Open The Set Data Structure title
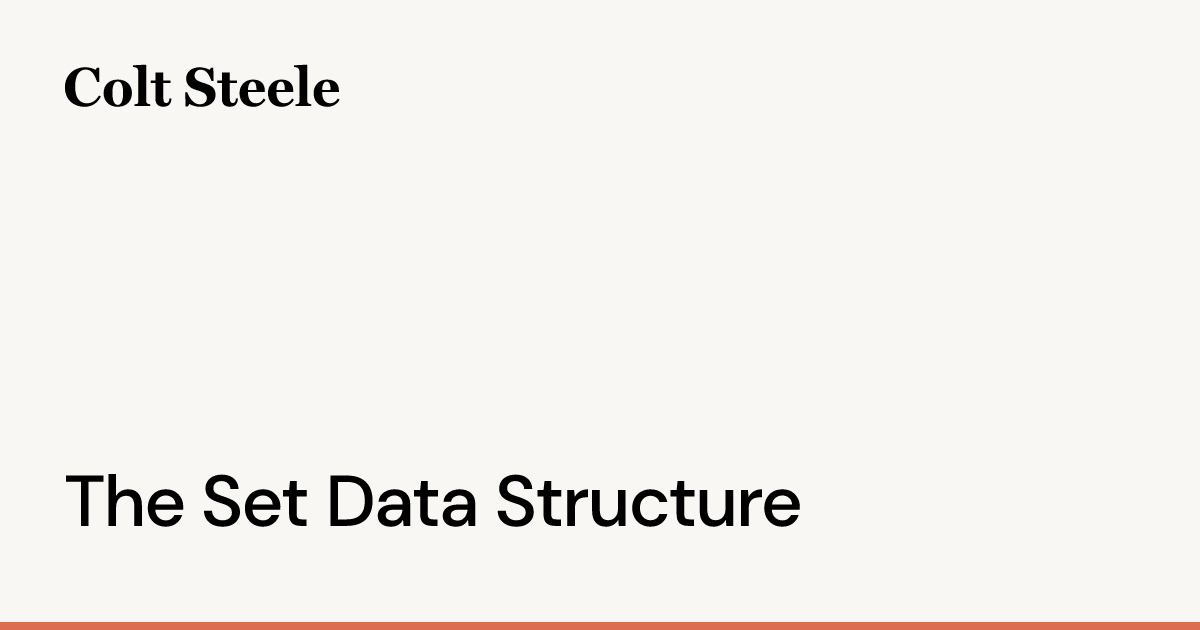 432,501
